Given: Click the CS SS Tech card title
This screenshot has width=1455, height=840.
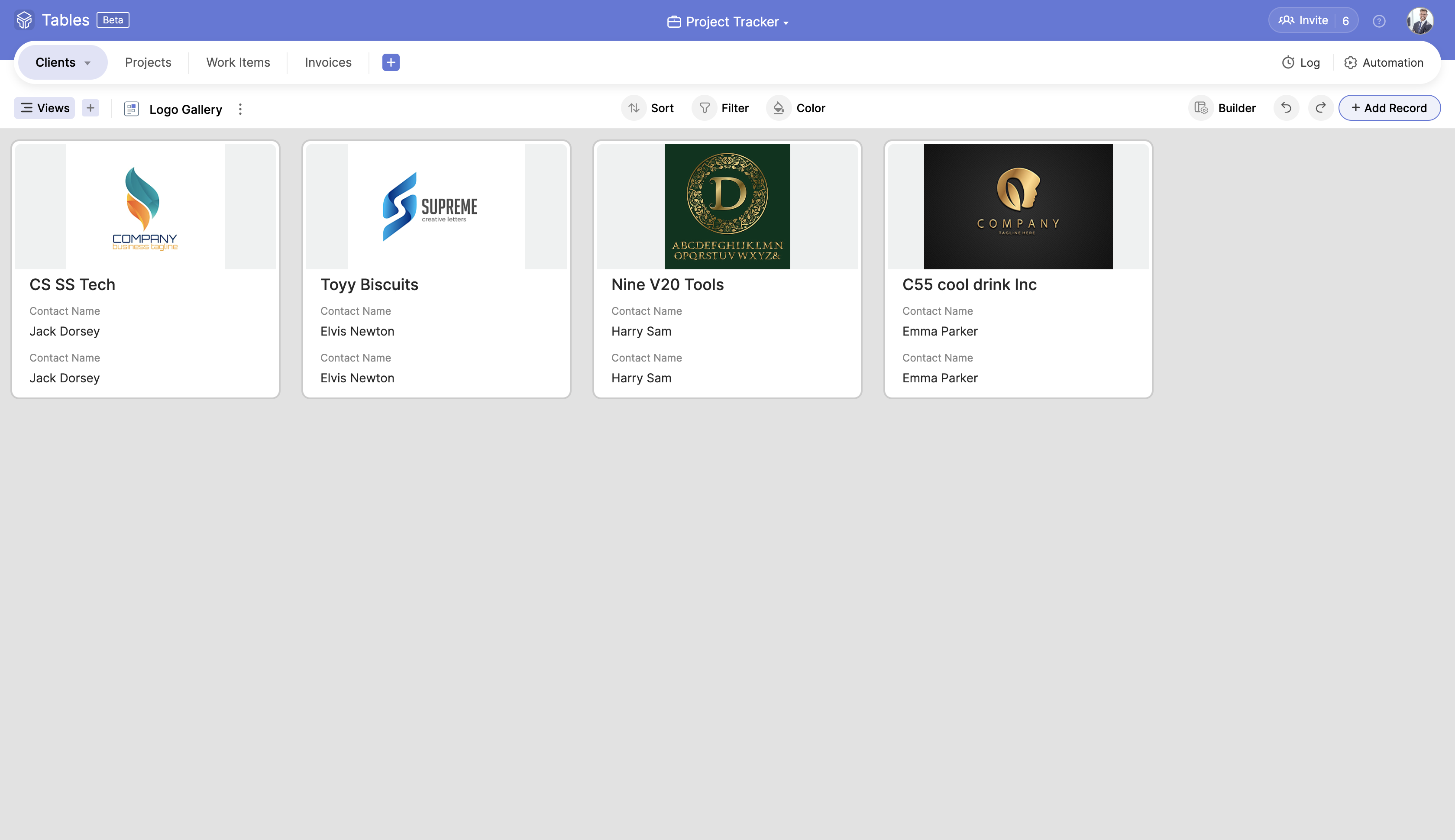Looking at the screenshot, I should pyautogui.click(x=73, y=284).
